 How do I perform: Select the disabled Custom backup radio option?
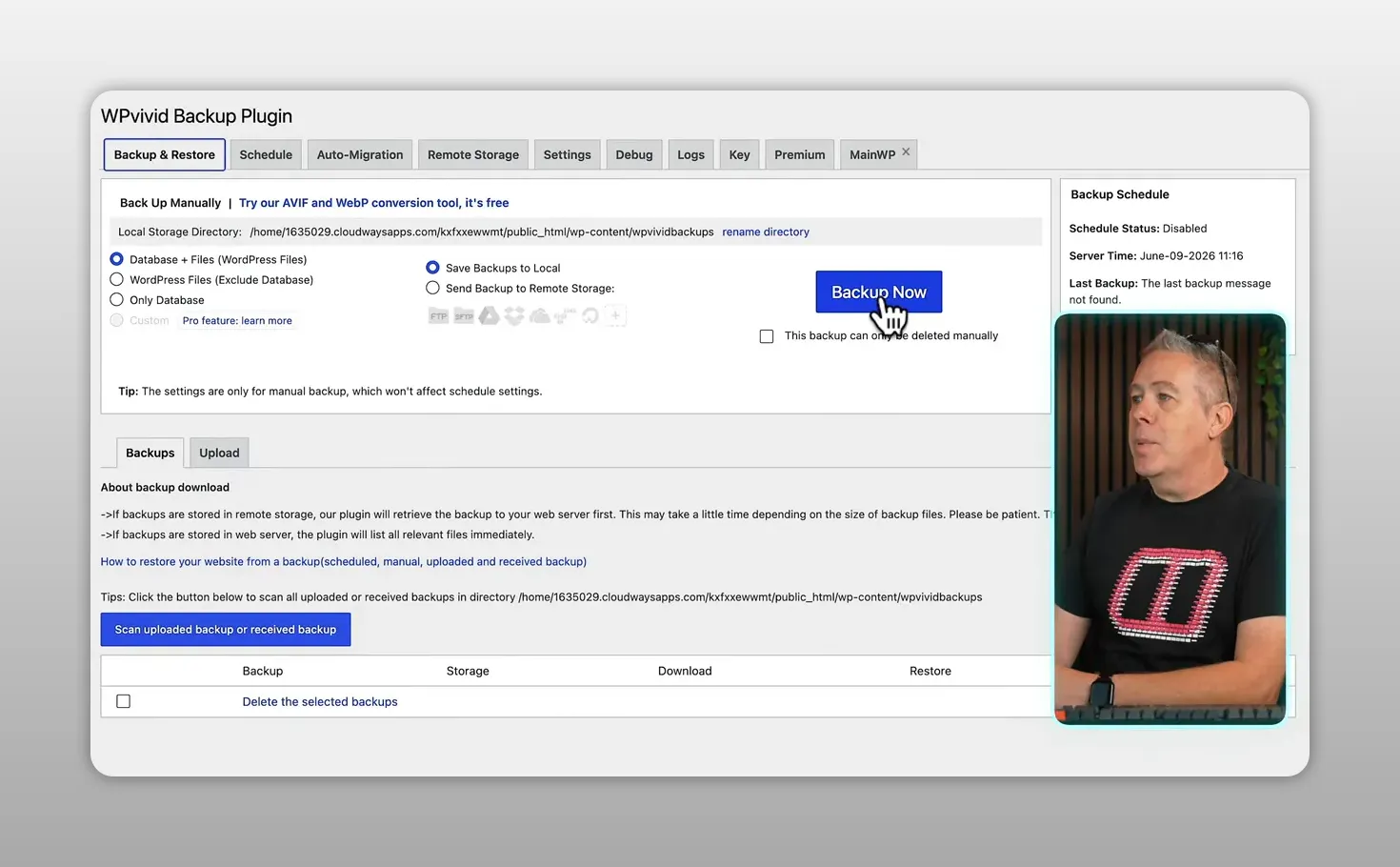[x=116, y=320]
